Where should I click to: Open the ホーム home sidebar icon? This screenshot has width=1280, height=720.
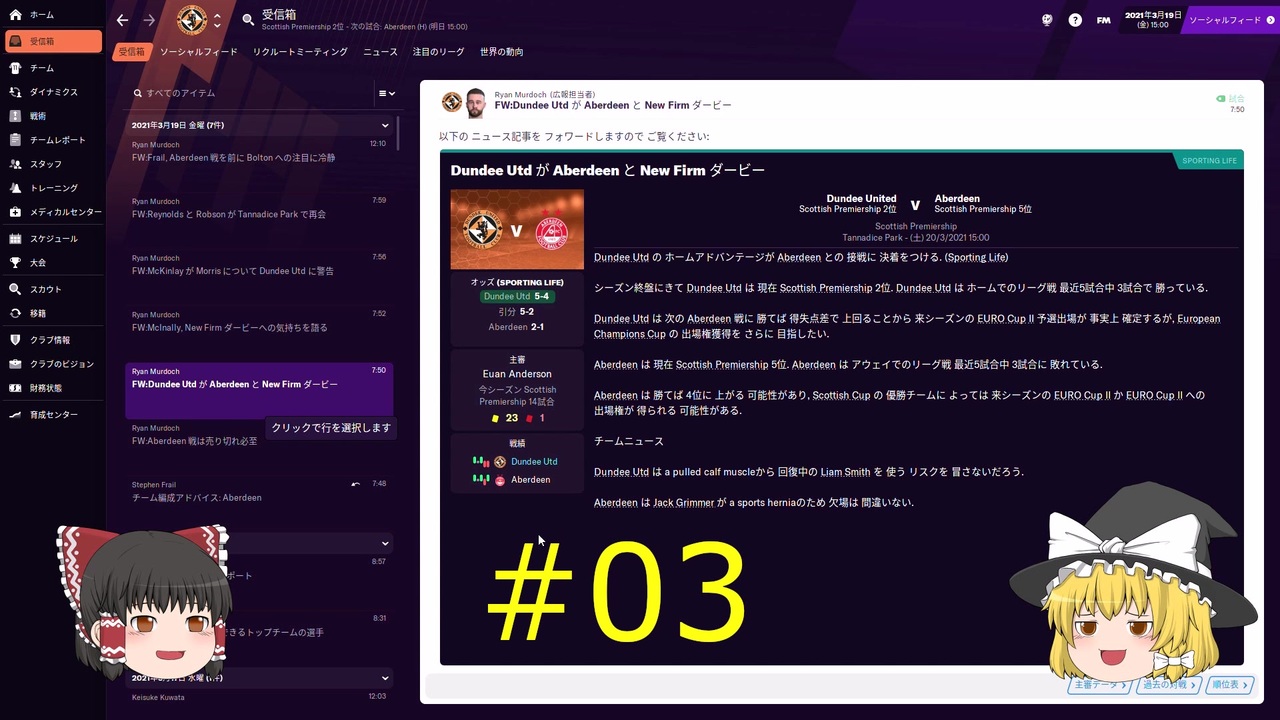point(15,15)
